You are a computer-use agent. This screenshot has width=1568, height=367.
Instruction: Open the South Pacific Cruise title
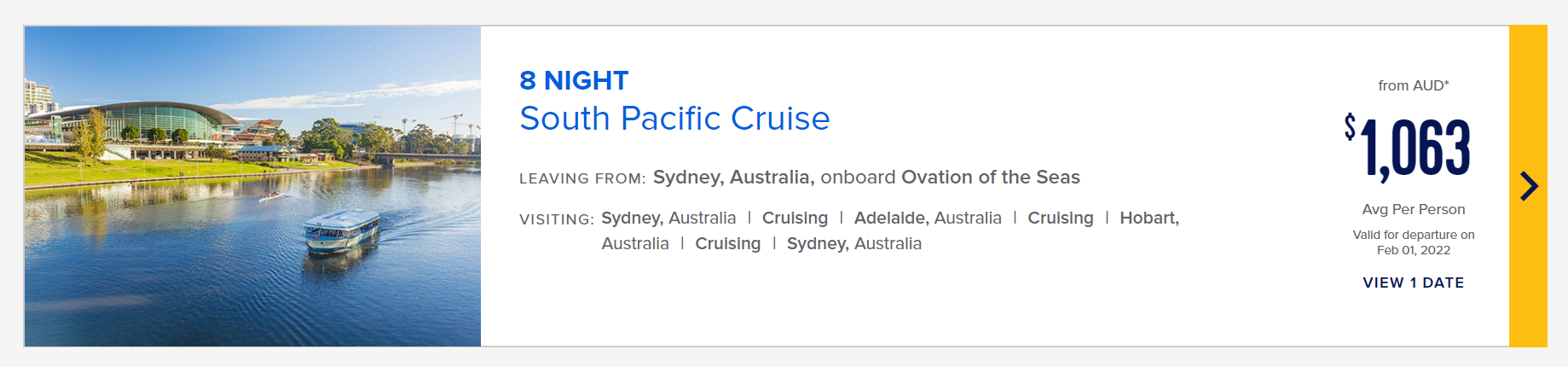click(x=674, y=119)
